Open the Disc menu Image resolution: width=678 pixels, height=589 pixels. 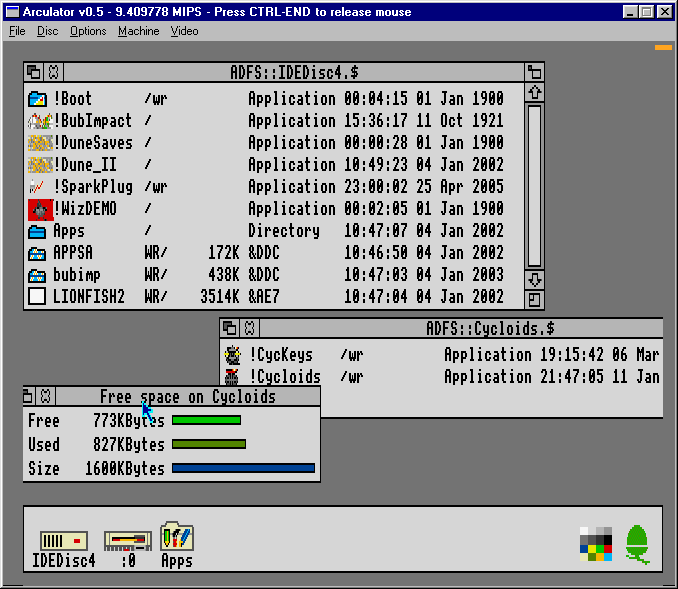[47, 31]
